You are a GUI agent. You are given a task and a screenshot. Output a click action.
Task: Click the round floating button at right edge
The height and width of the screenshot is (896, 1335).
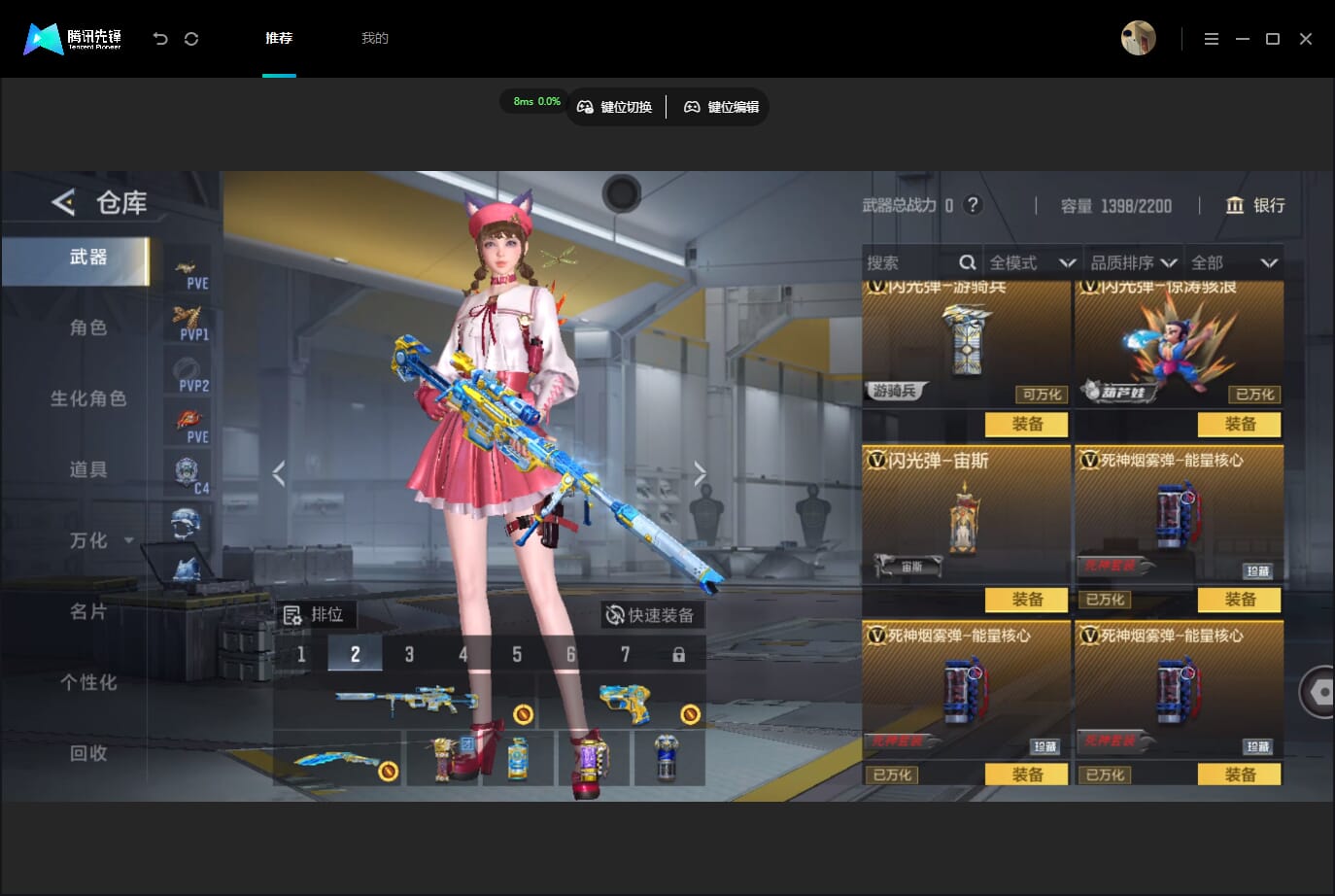pos(1318,691)
